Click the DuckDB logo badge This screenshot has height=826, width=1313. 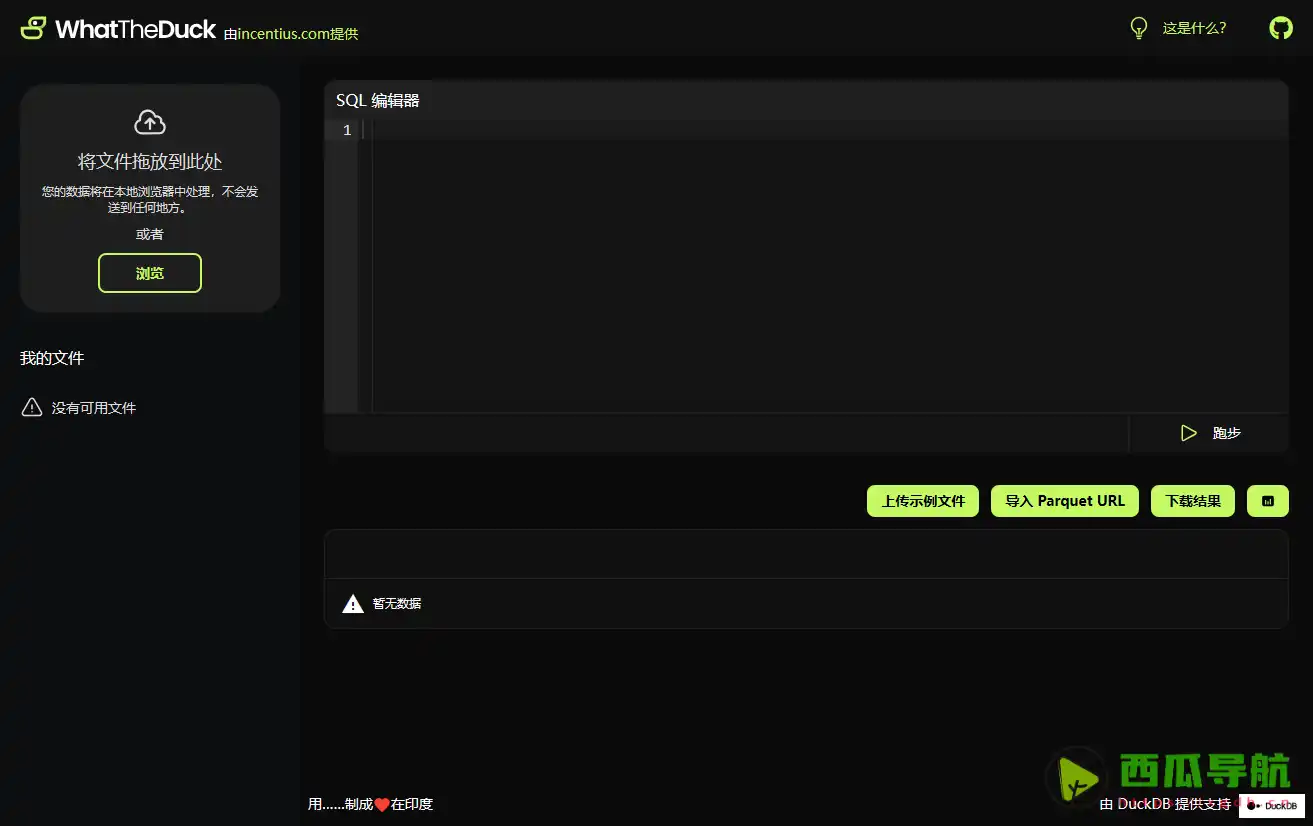(1271, 805)
